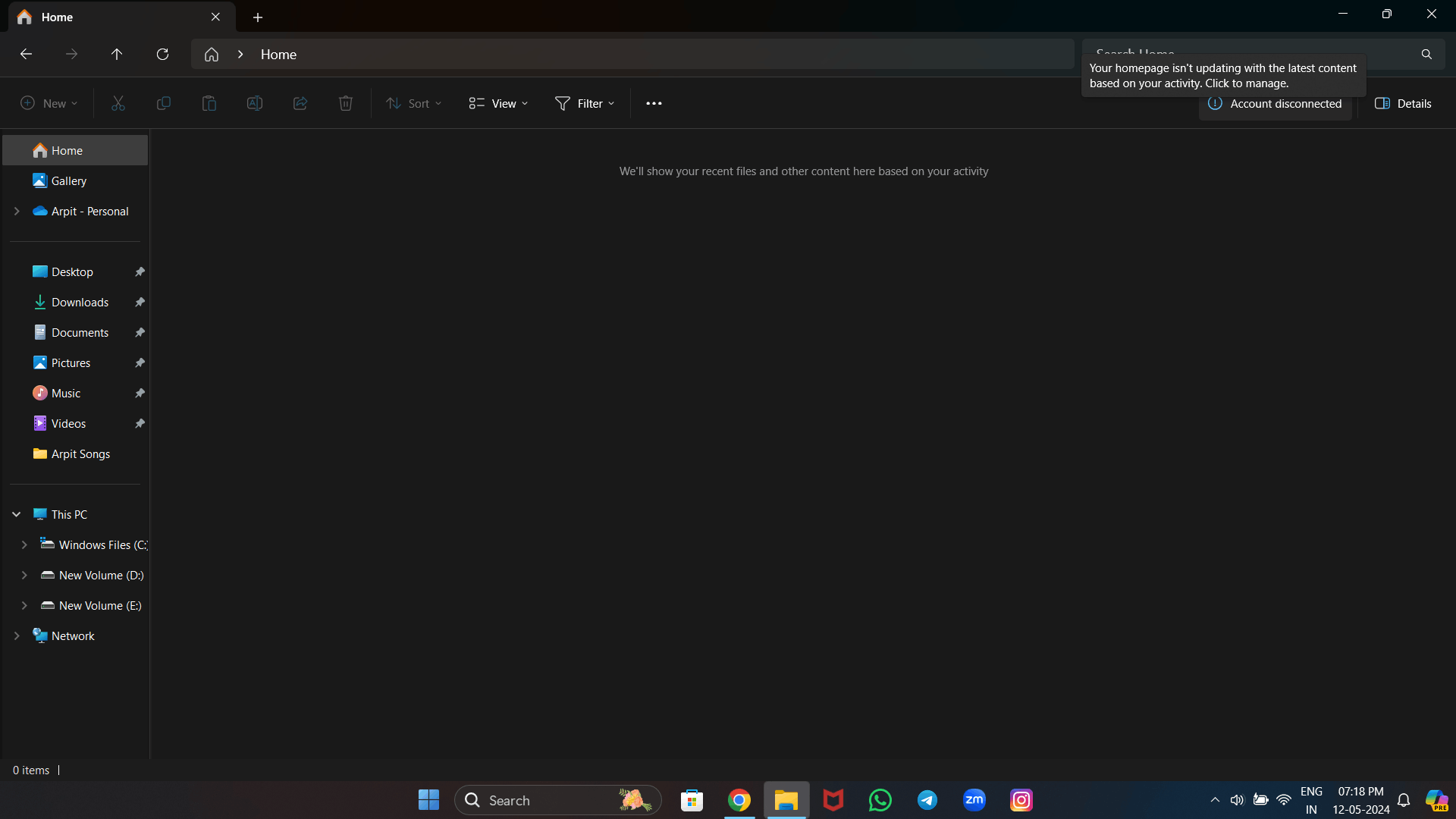Expand New Volume (E:) drive

[x=24, y=605]
